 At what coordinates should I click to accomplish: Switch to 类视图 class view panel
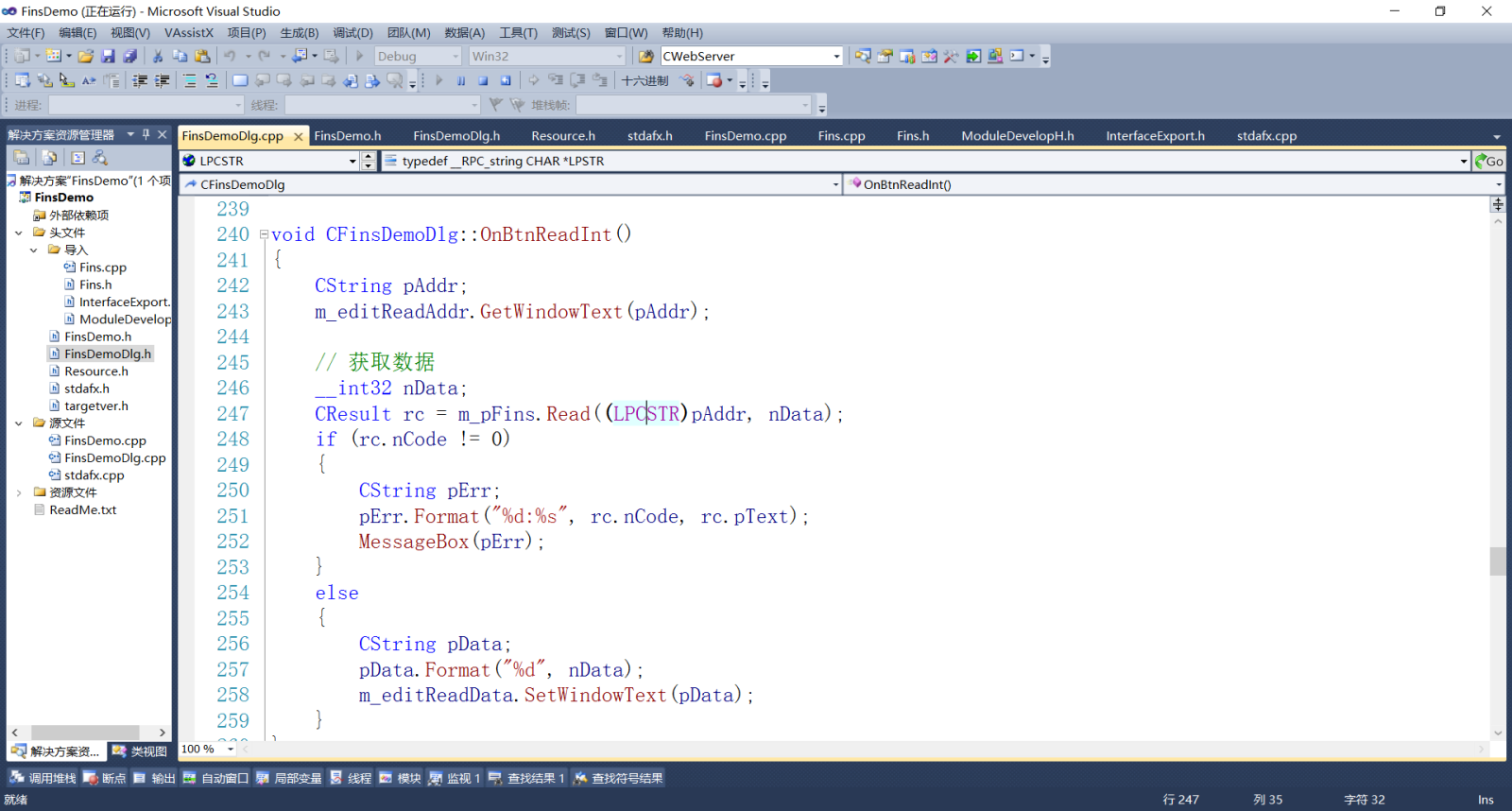140,751
